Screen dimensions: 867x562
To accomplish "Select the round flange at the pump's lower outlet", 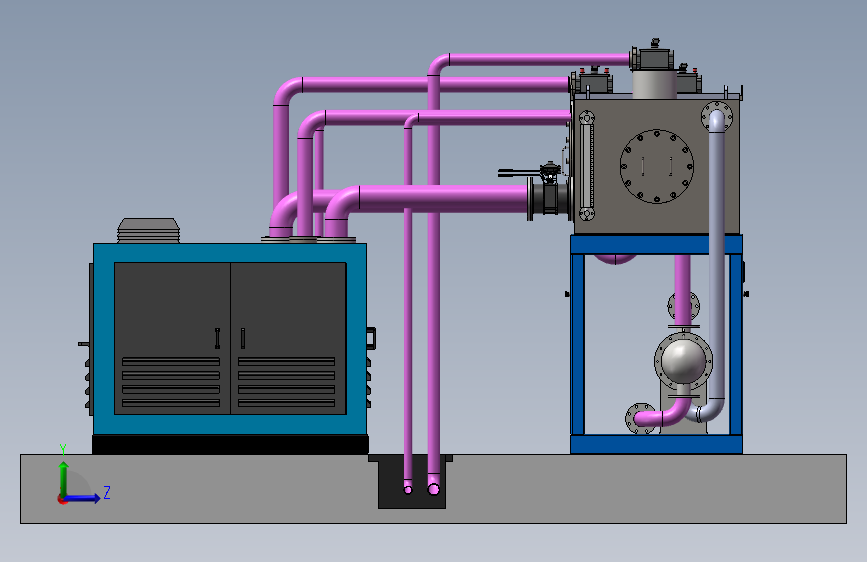I will (638, 418).
